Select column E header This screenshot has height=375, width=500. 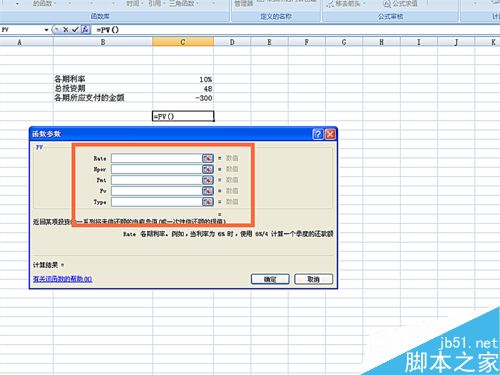(x=269, y=42)
